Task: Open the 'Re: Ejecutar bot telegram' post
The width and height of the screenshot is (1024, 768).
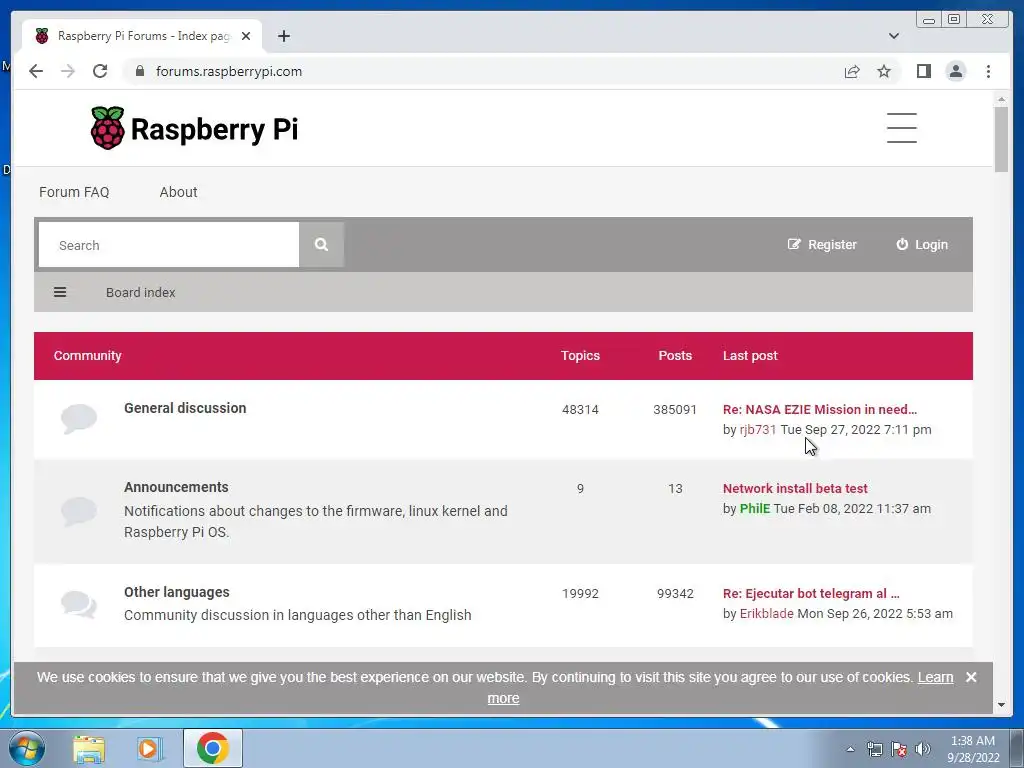Action: coord(810,594)
